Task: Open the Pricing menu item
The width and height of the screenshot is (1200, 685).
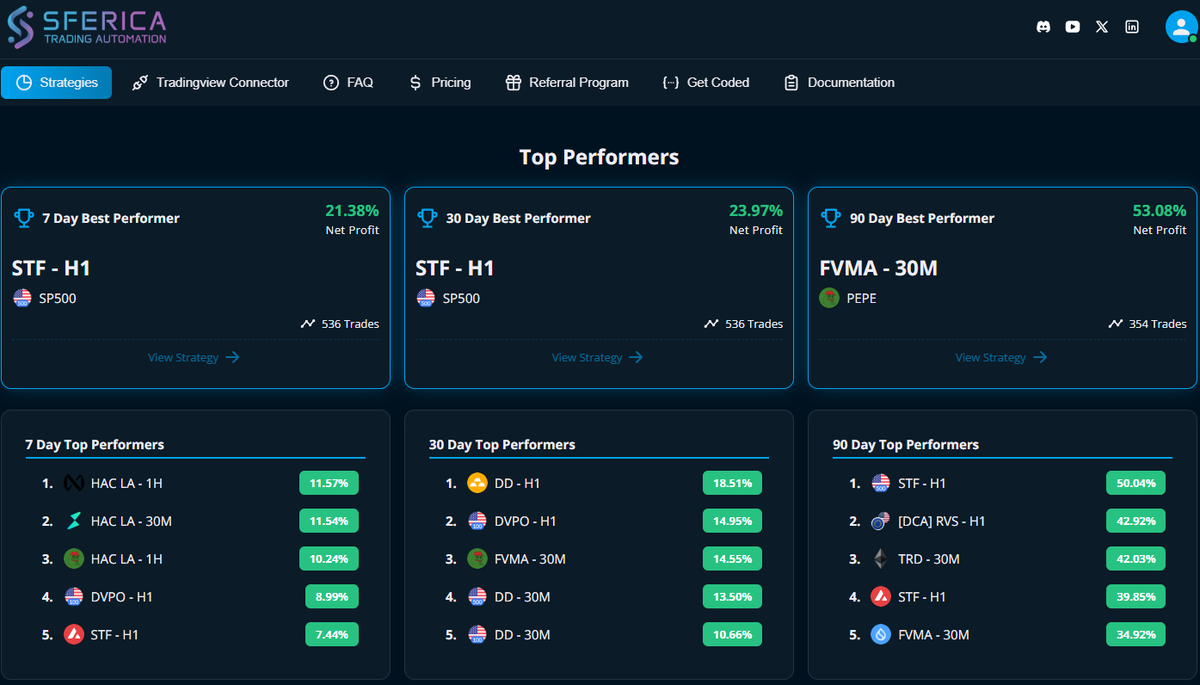Action: (440, 83)
